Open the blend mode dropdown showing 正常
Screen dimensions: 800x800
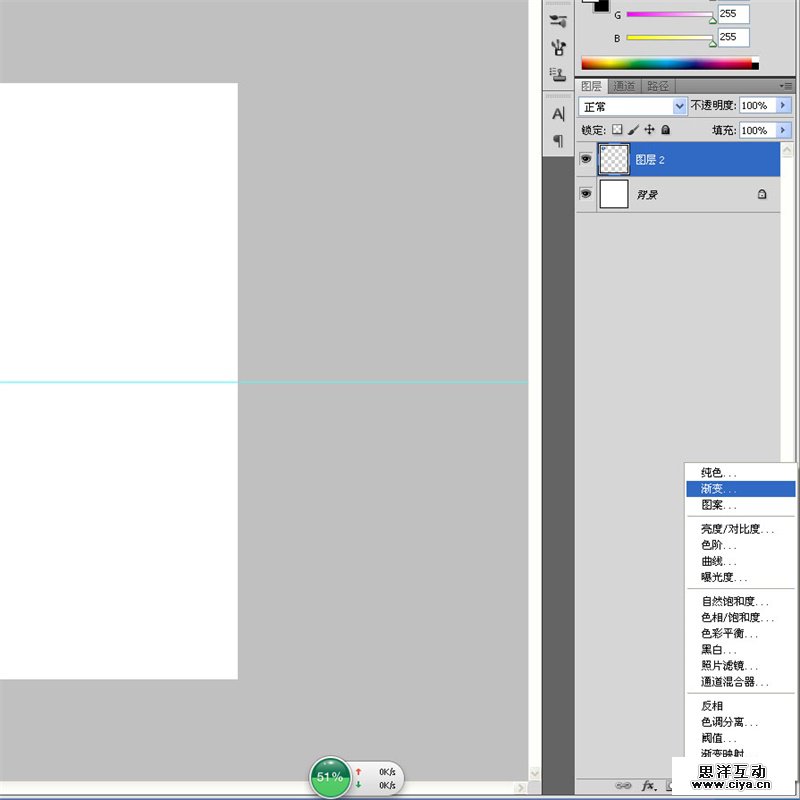pos(633,106)
